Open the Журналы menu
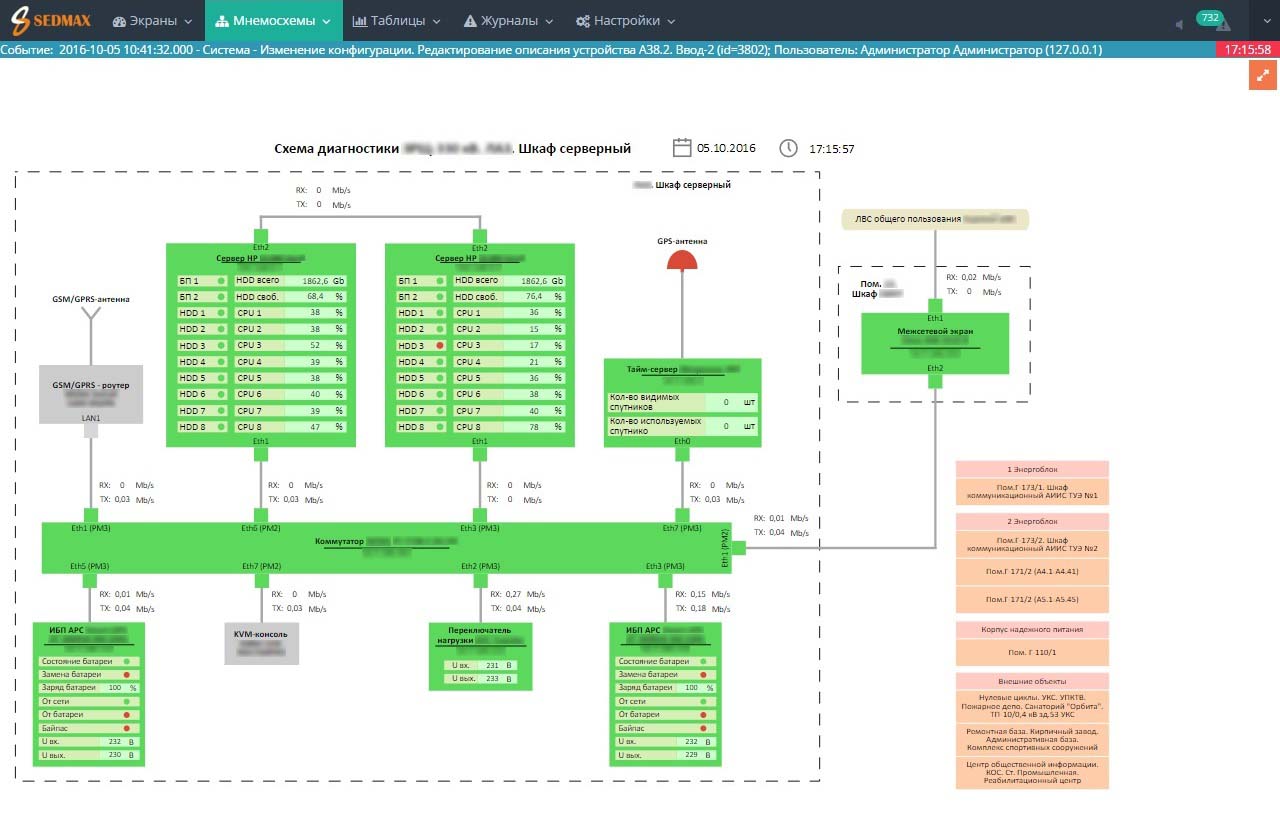 [509, 21]
